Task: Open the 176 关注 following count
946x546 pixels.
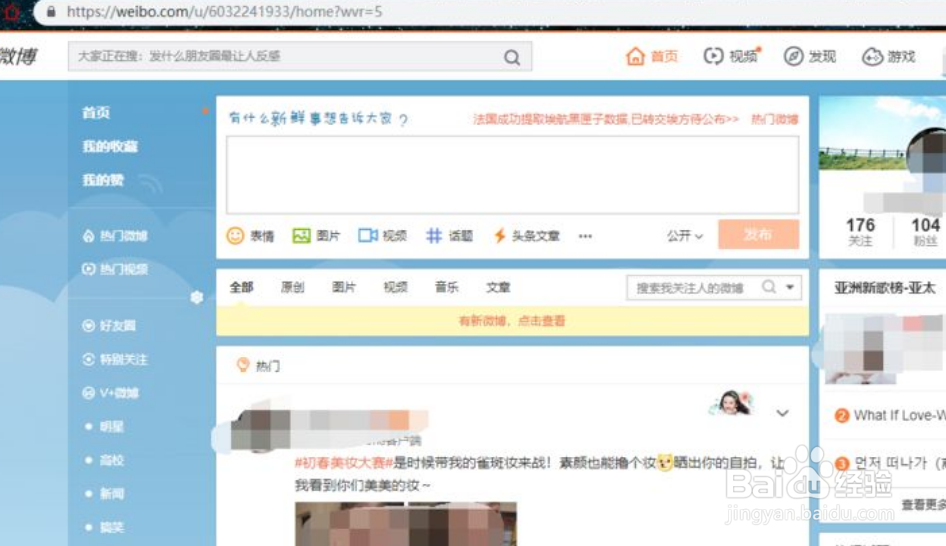Action: [x=860, y=232]
